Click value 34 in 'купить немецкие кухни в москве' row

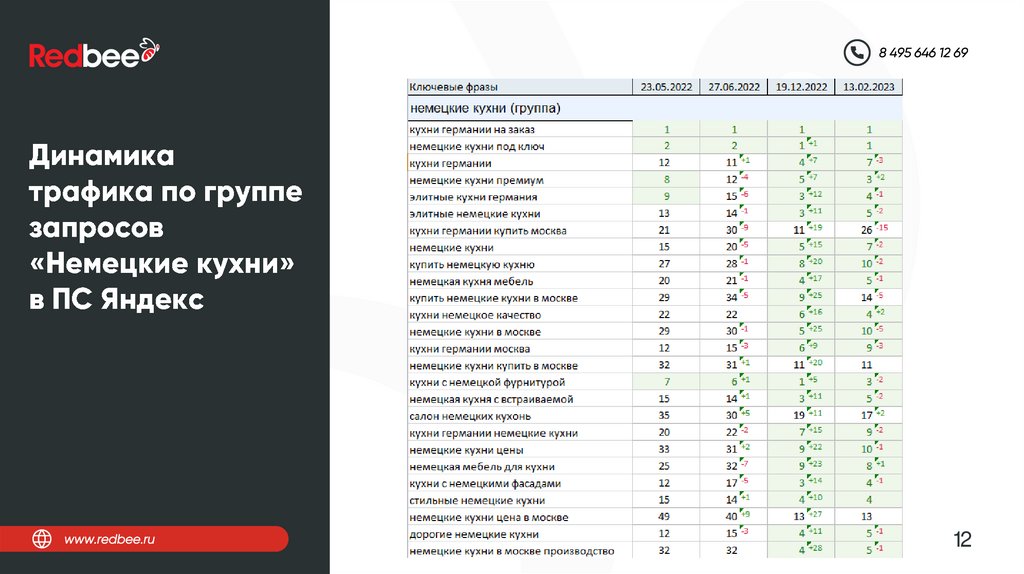731,298
